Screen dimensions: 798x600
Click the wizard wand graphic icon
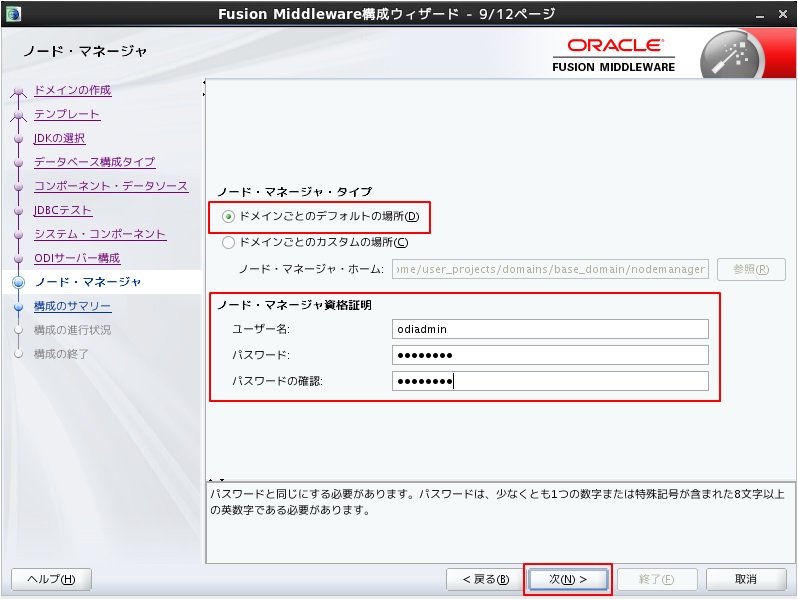[x=732, y=56]
